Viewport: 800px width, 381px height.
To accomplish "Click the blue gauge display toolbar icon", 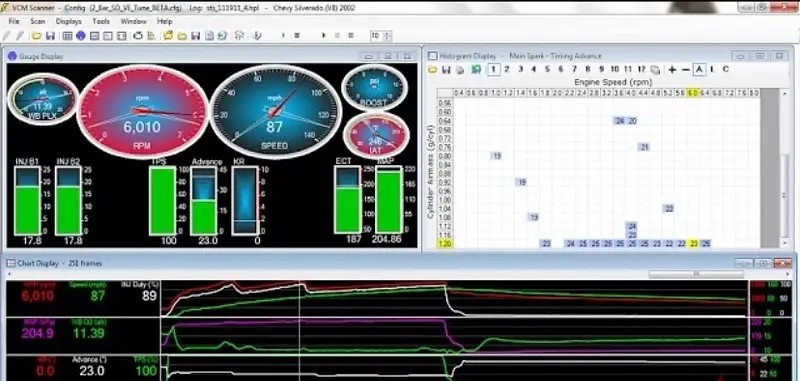I will [x=80, y=36].
